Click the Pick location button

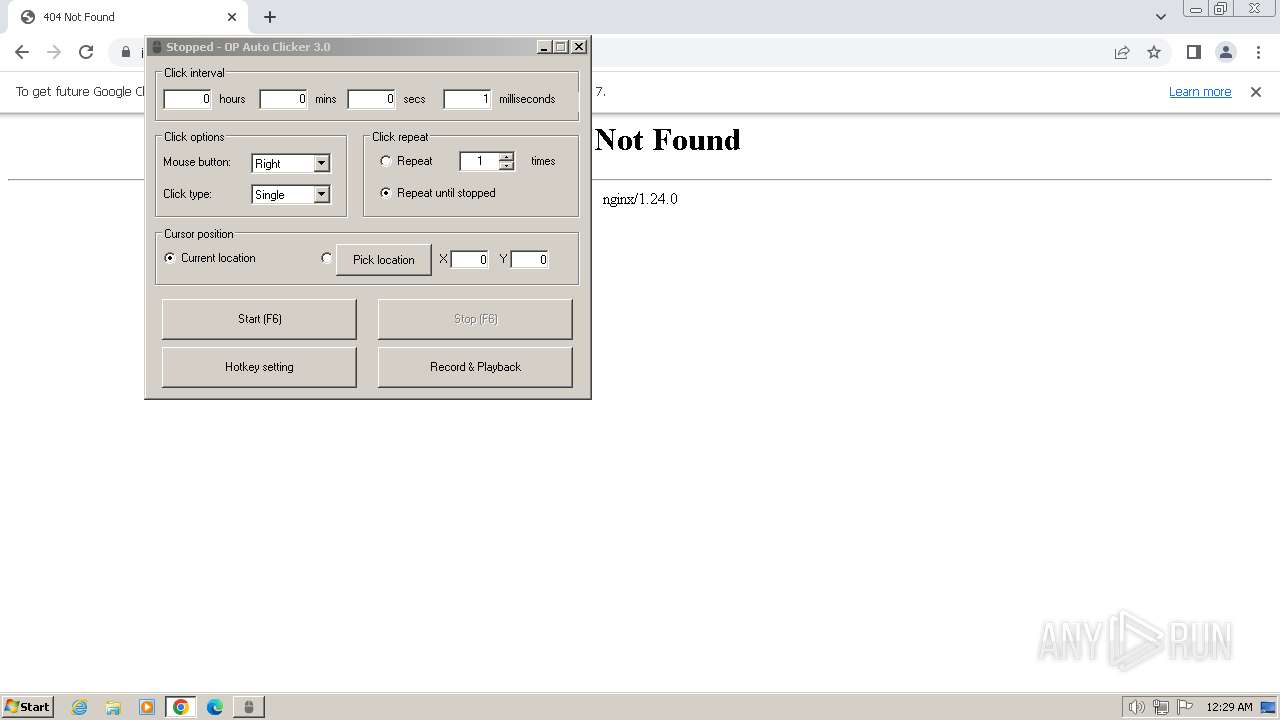[x=384, y=259]
